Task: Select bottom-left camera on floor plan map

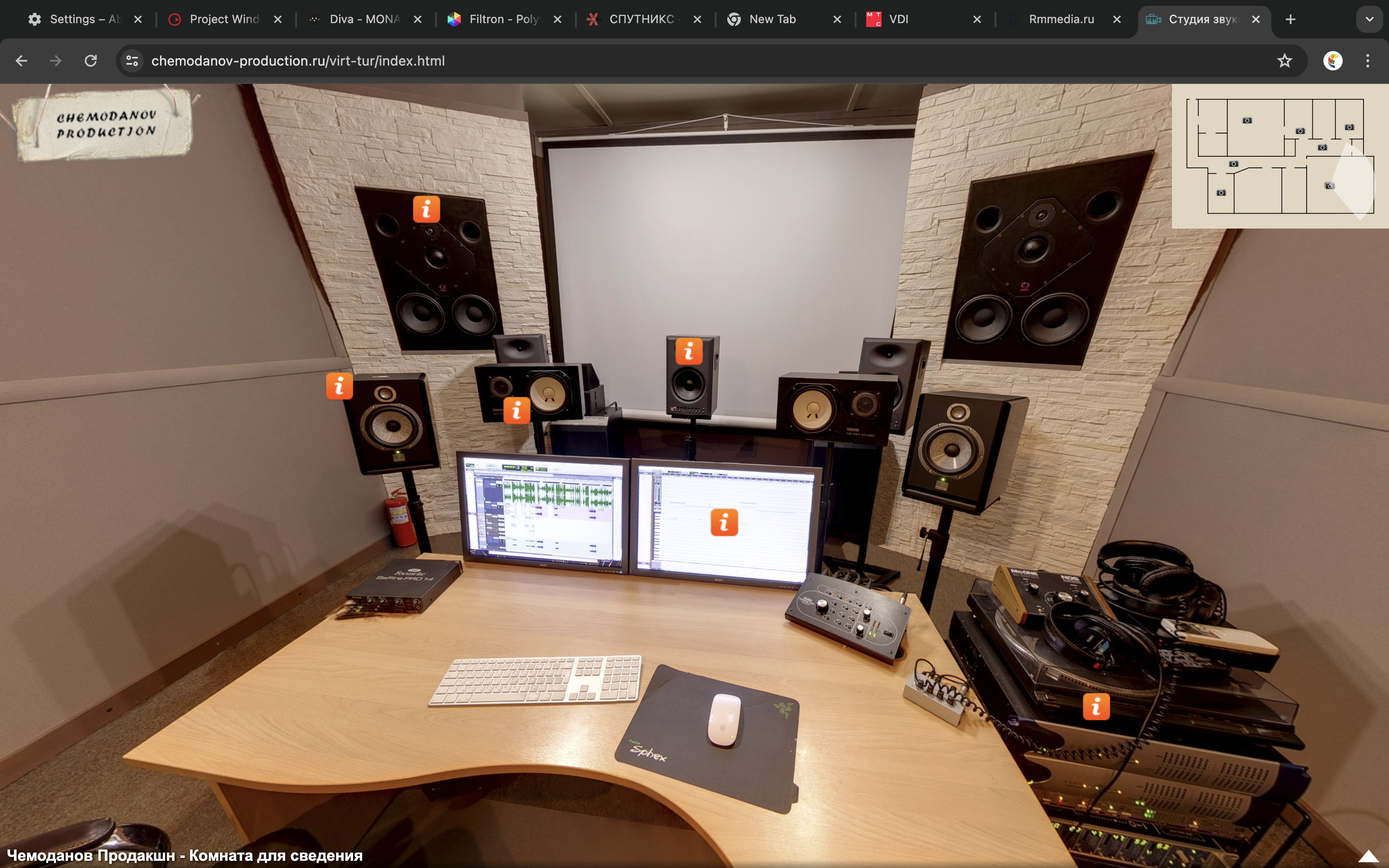Action: pos(1221,193)
